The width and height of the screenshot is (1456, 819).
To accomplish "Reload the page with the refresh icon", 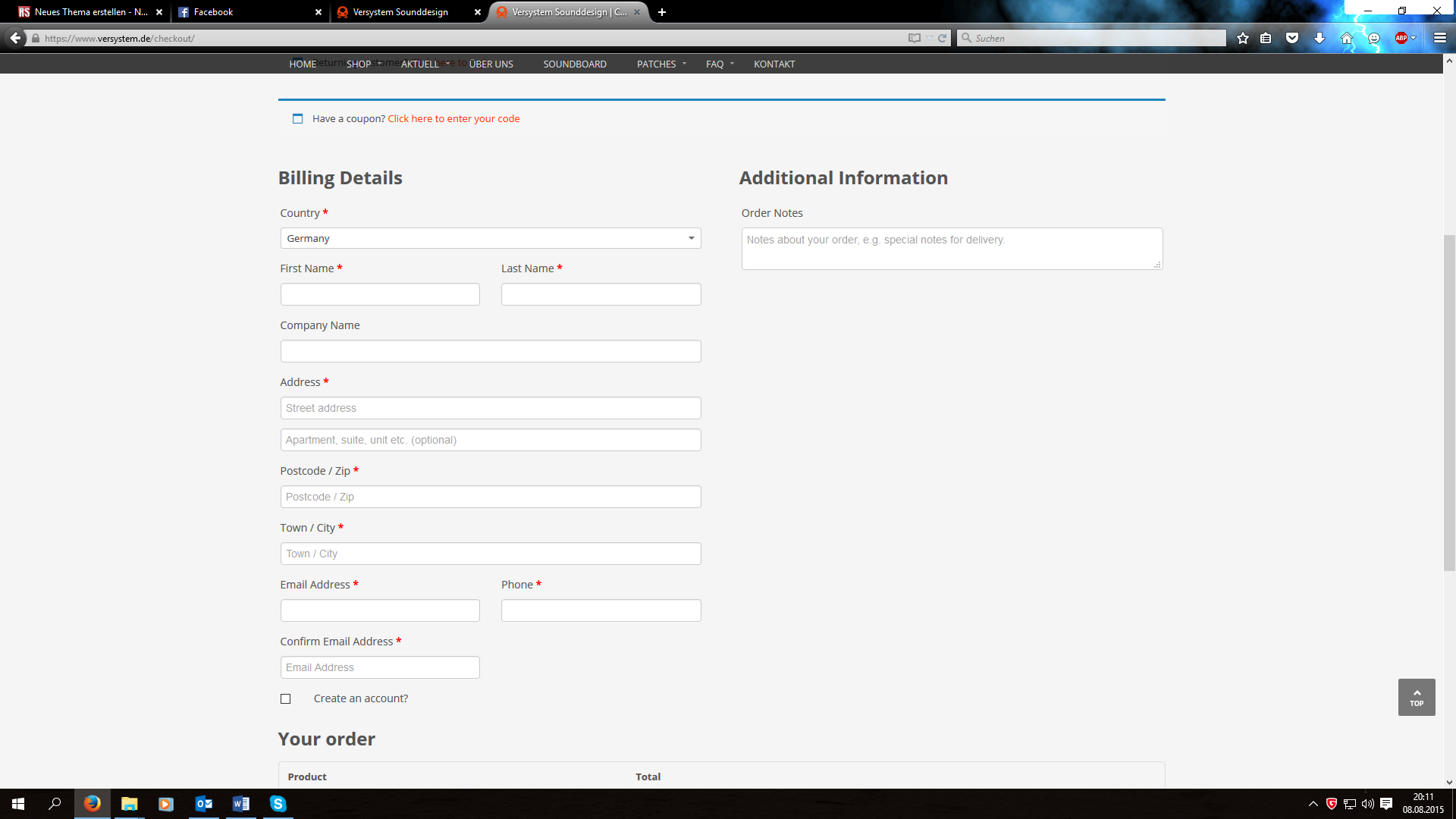I will click(943, 38).
